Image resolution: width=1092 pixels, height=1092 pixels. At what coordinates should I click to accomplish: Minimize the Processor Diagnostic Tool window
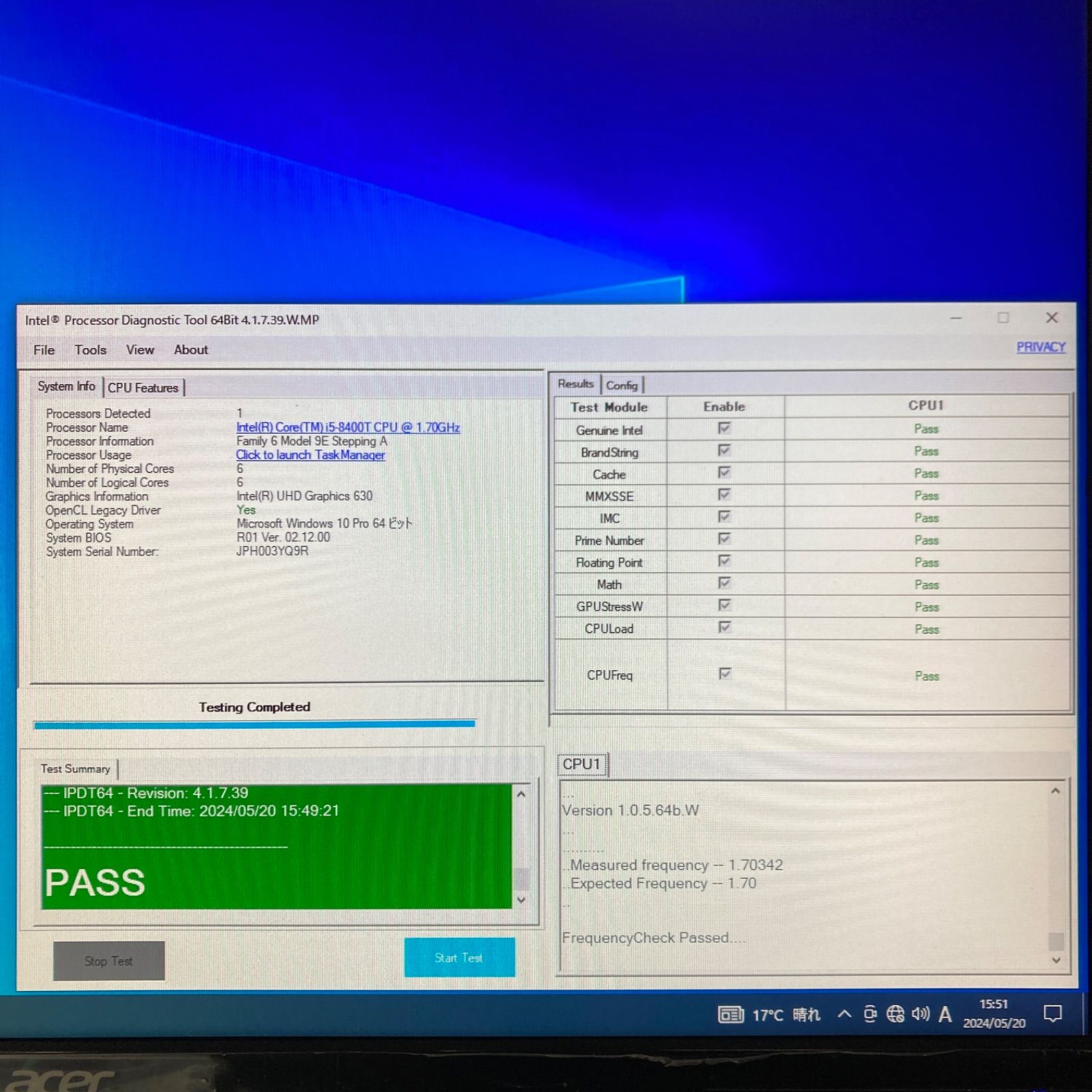[x=956, y=318]
